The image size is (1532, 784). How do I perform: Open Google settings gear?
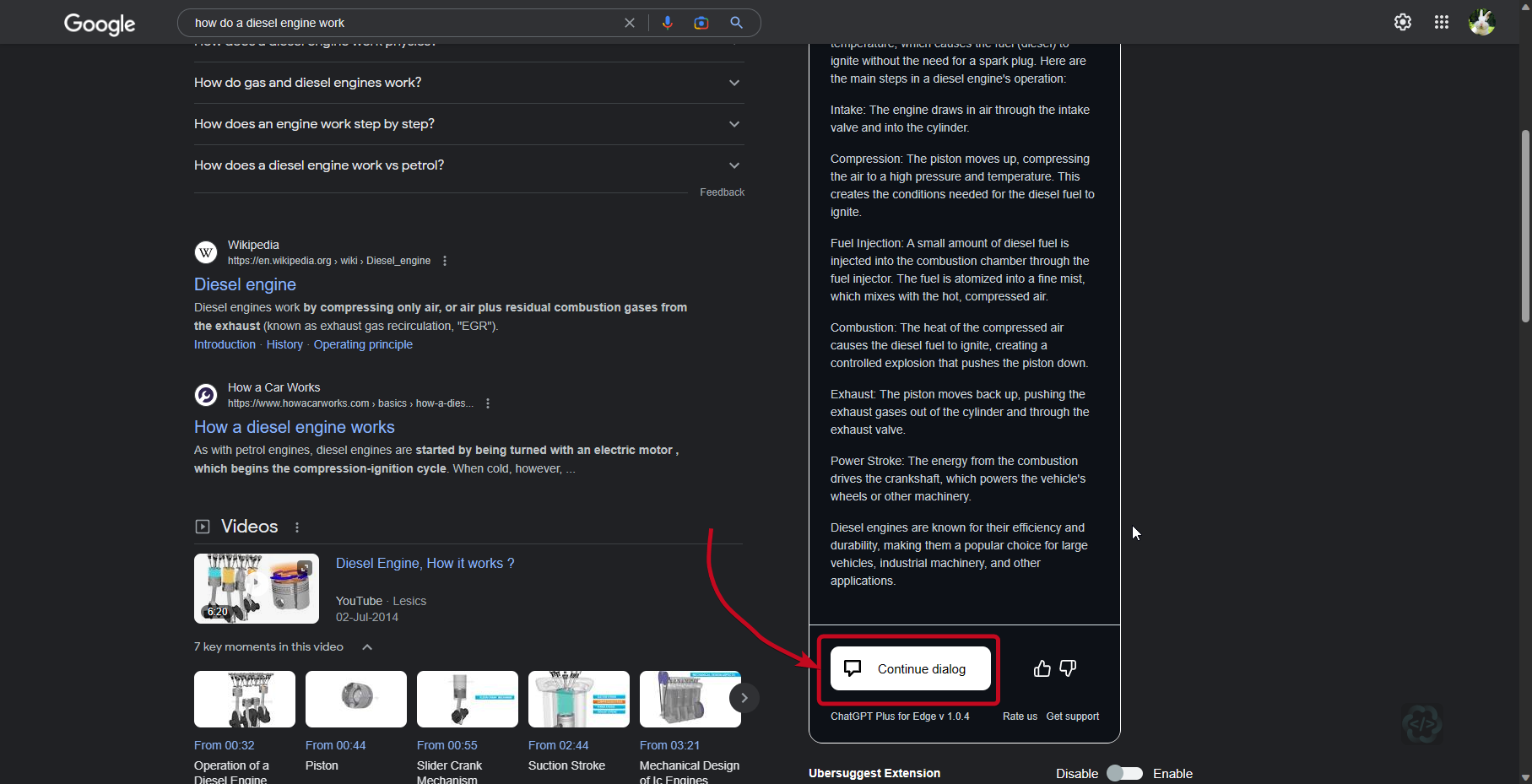pos(1403,23)
